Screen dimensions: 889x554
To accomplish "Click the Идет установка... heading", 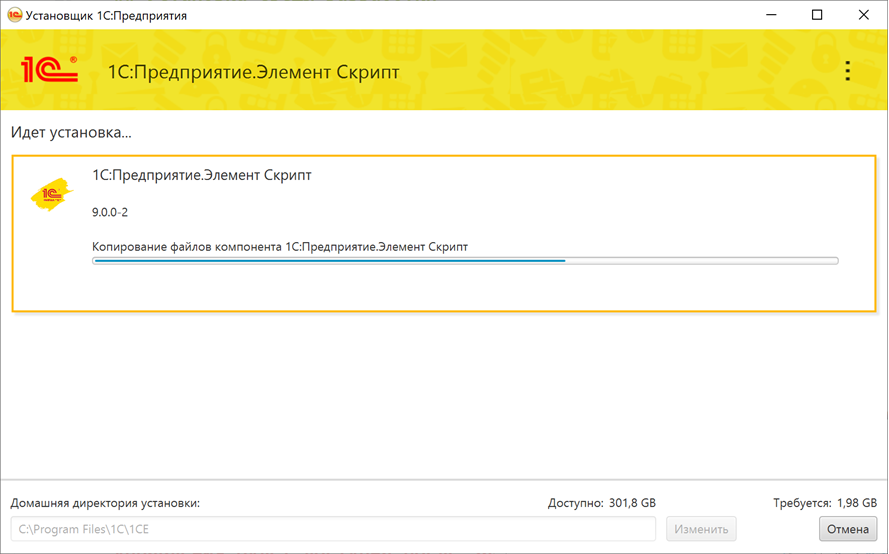I will pos(71,132).
